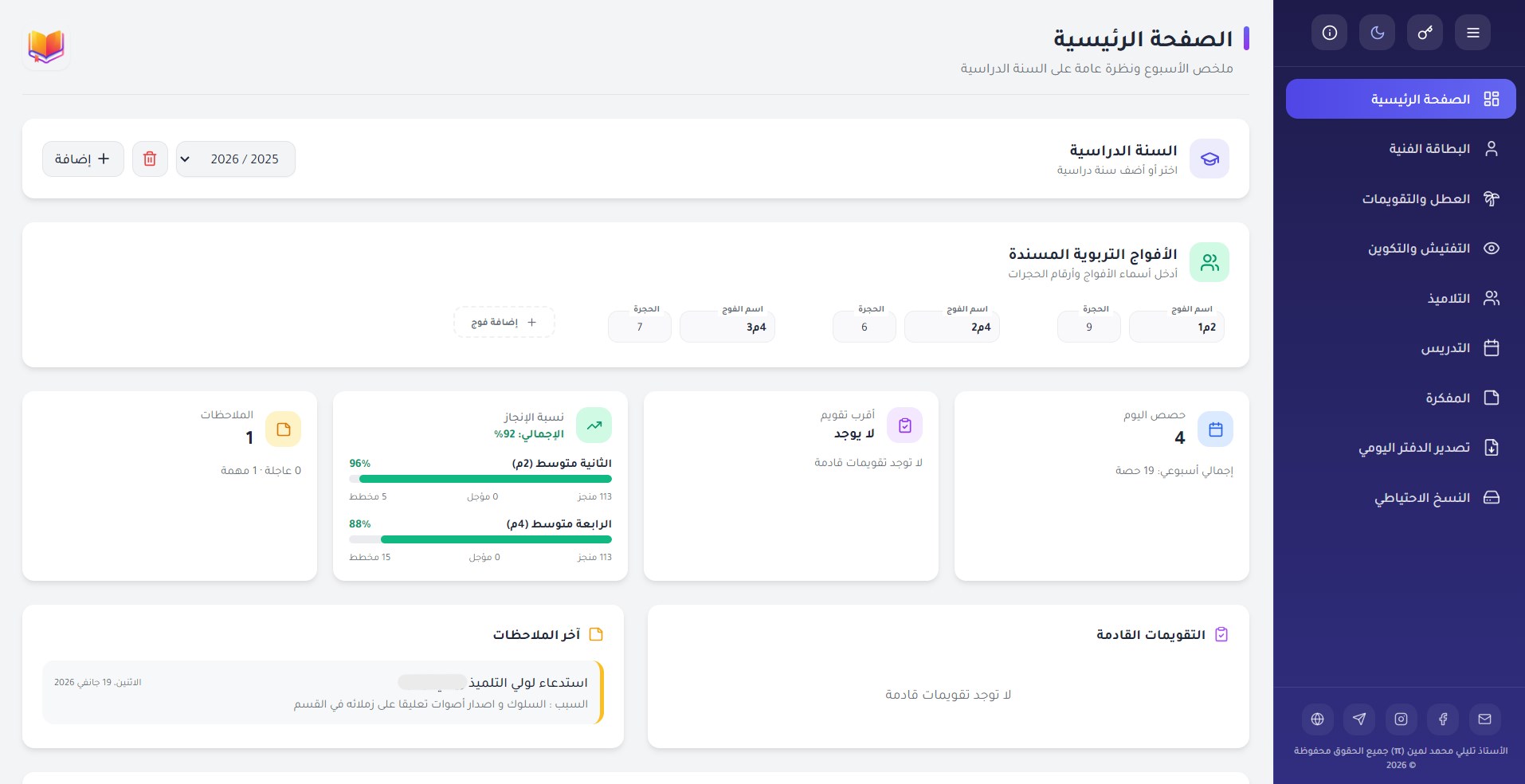
Task: Edit the group name field containing م4ج3
Action: coord(727,327)
